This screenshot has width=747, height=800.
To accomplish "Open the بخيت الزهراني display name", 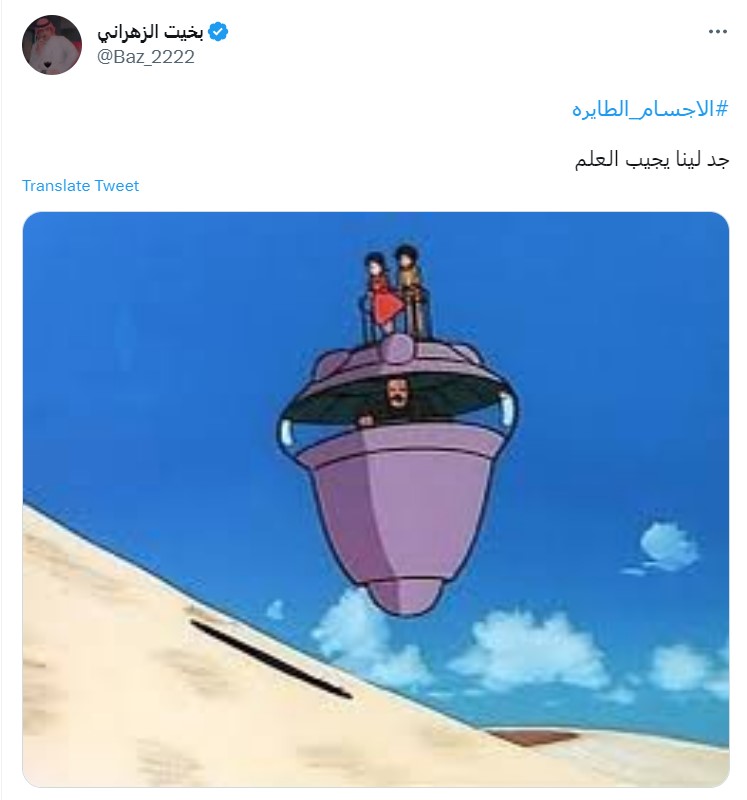I will click(x=150, y=32).
